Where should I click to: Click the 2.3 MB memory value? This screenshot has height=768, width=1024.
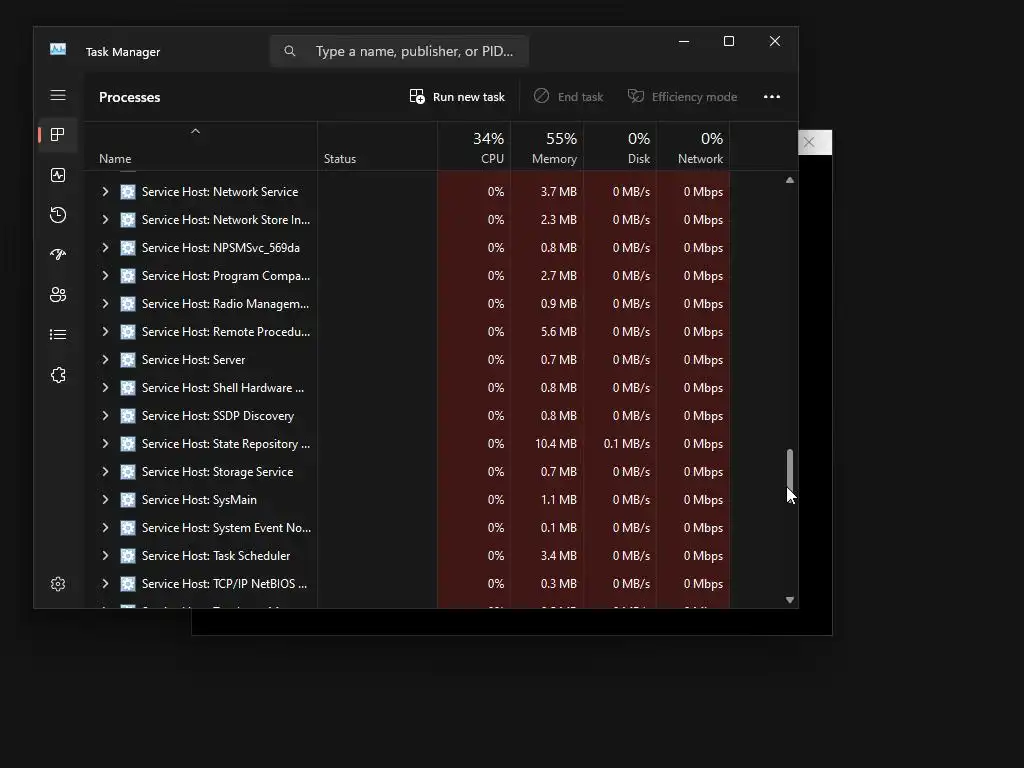pyautogui.click(x=558, y=219)
